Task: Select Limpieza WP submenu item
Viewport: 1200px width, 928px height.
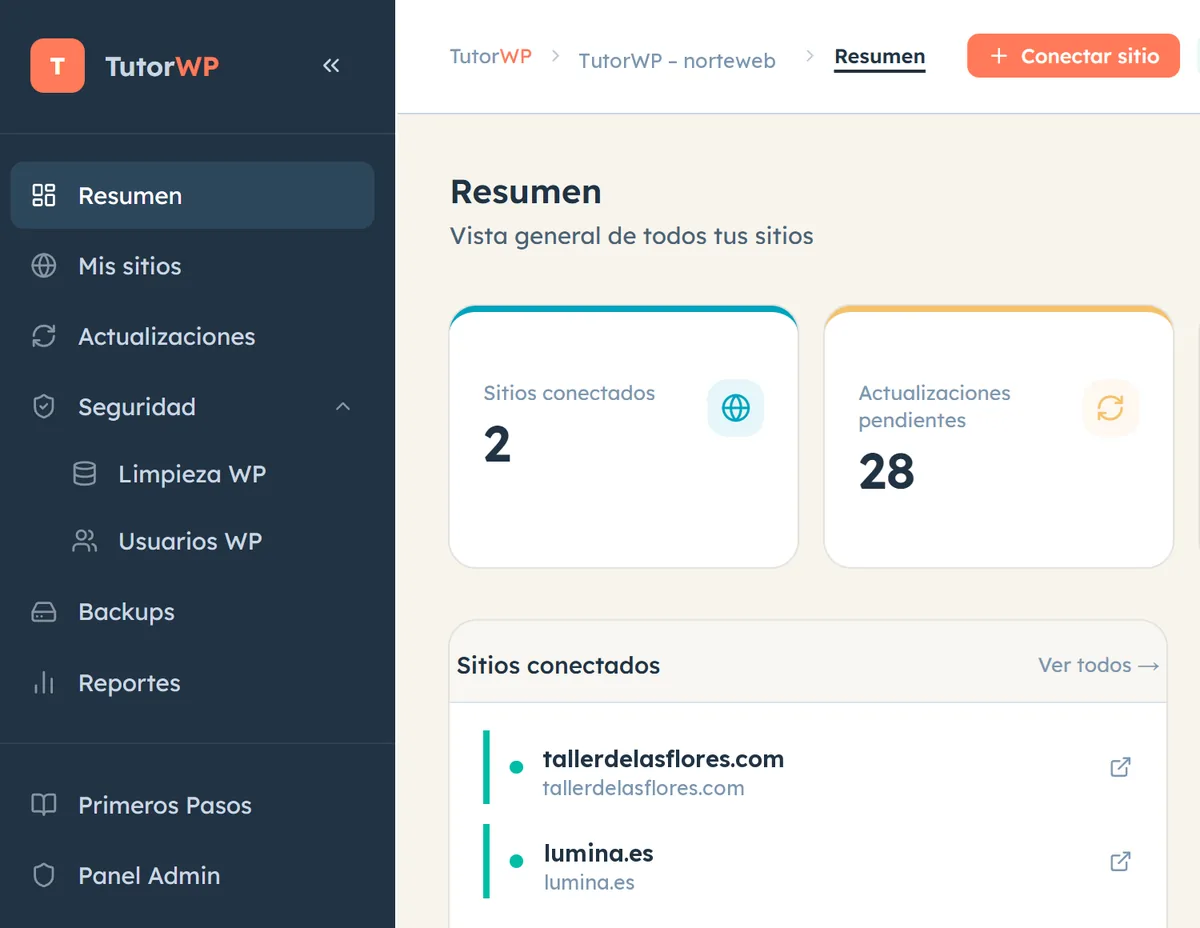Action: (192, 474)
